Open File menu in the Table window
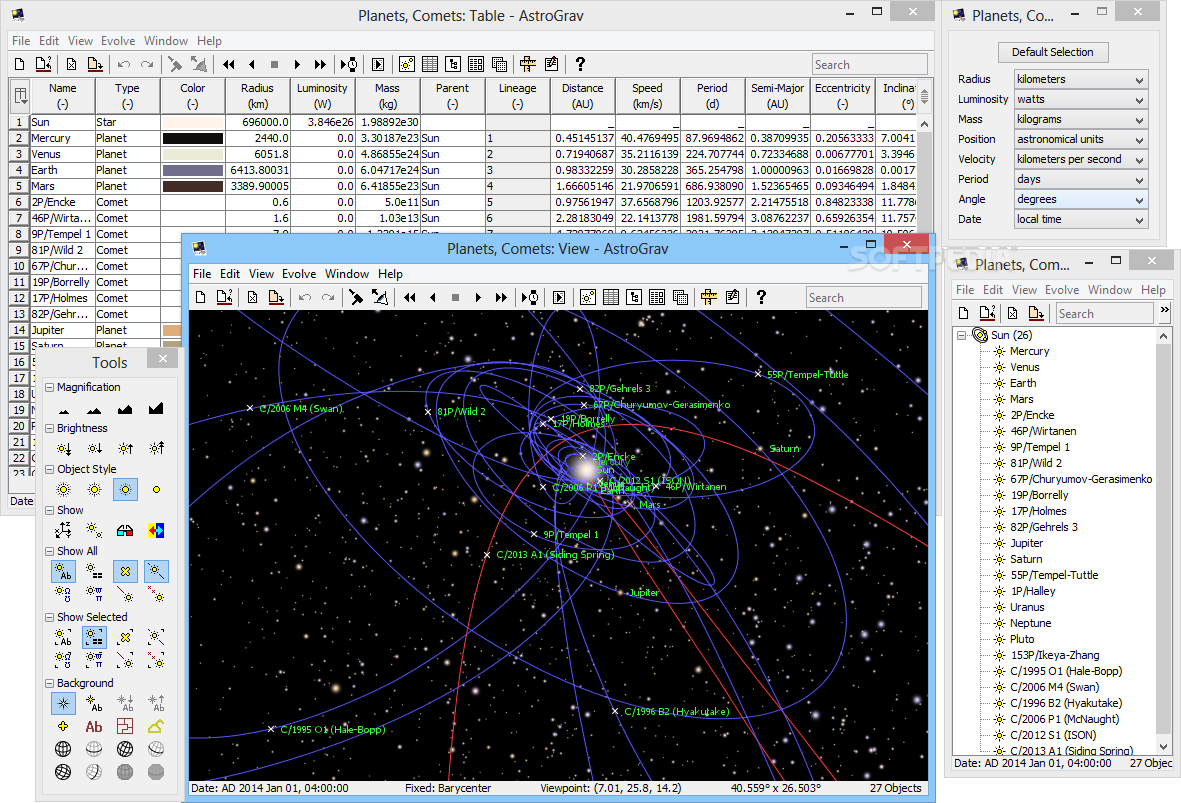Image resolution: width=1181 pixels, height=803 pixels. [x=21, y=41]
